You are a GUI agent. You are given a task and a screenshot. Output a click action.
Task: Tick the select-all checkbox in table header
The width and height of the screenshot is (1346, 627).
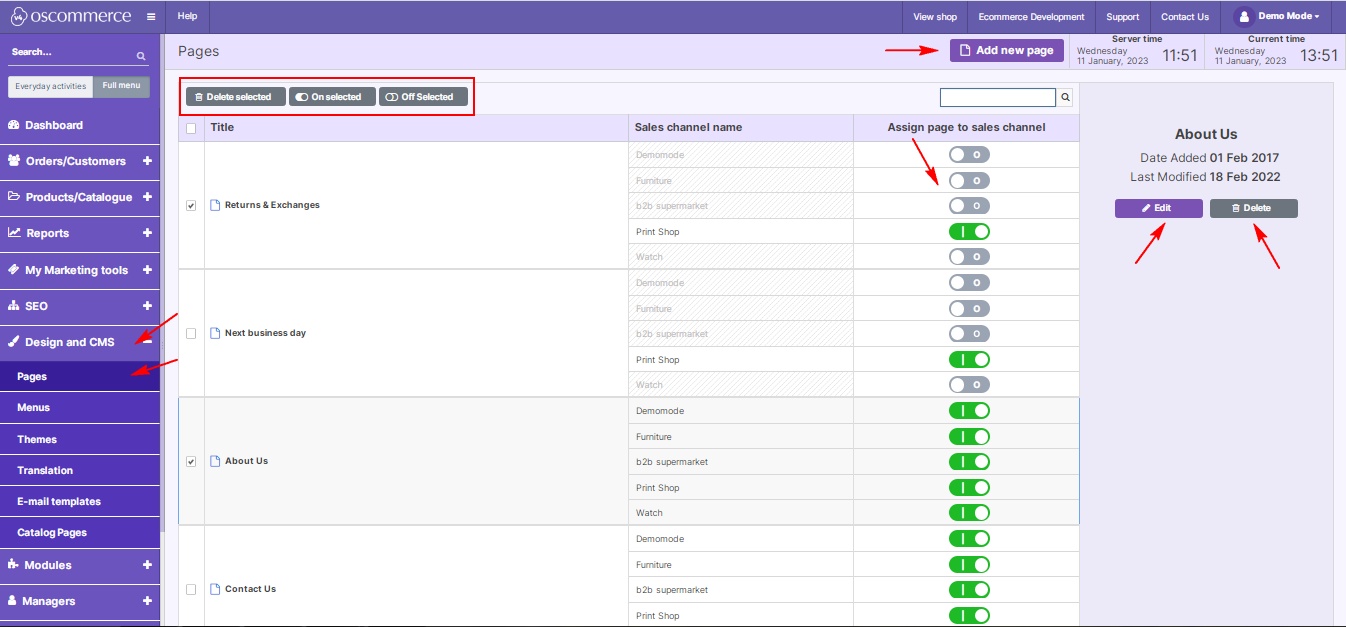(x=191, y=128)
